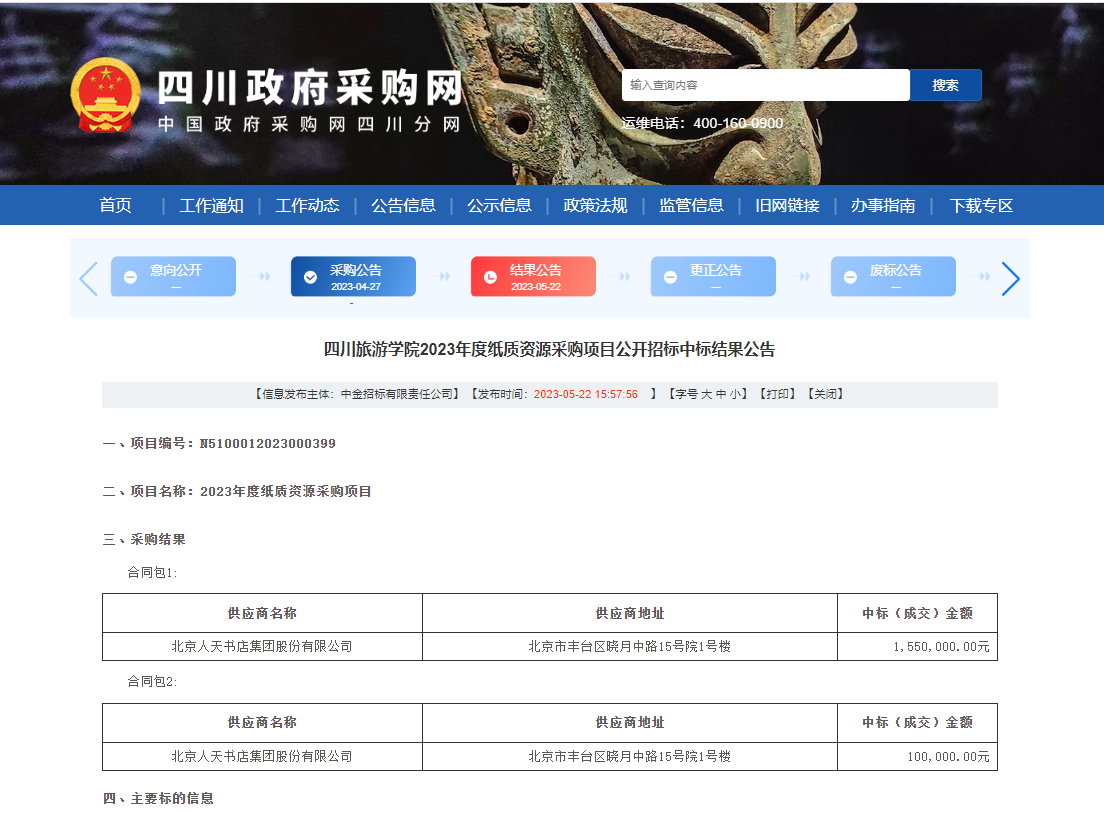Open the 更正公告 timeline step
The height and width of the screenshot is (818, 1104).
click(x=713, y=277)
